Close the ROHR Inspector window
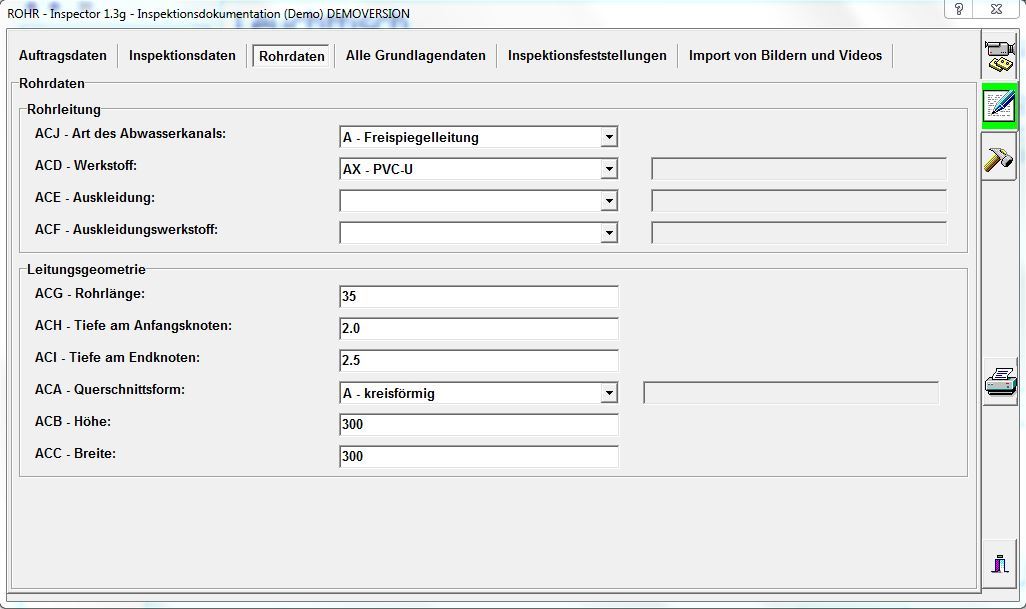 click(x=997, y=9)
